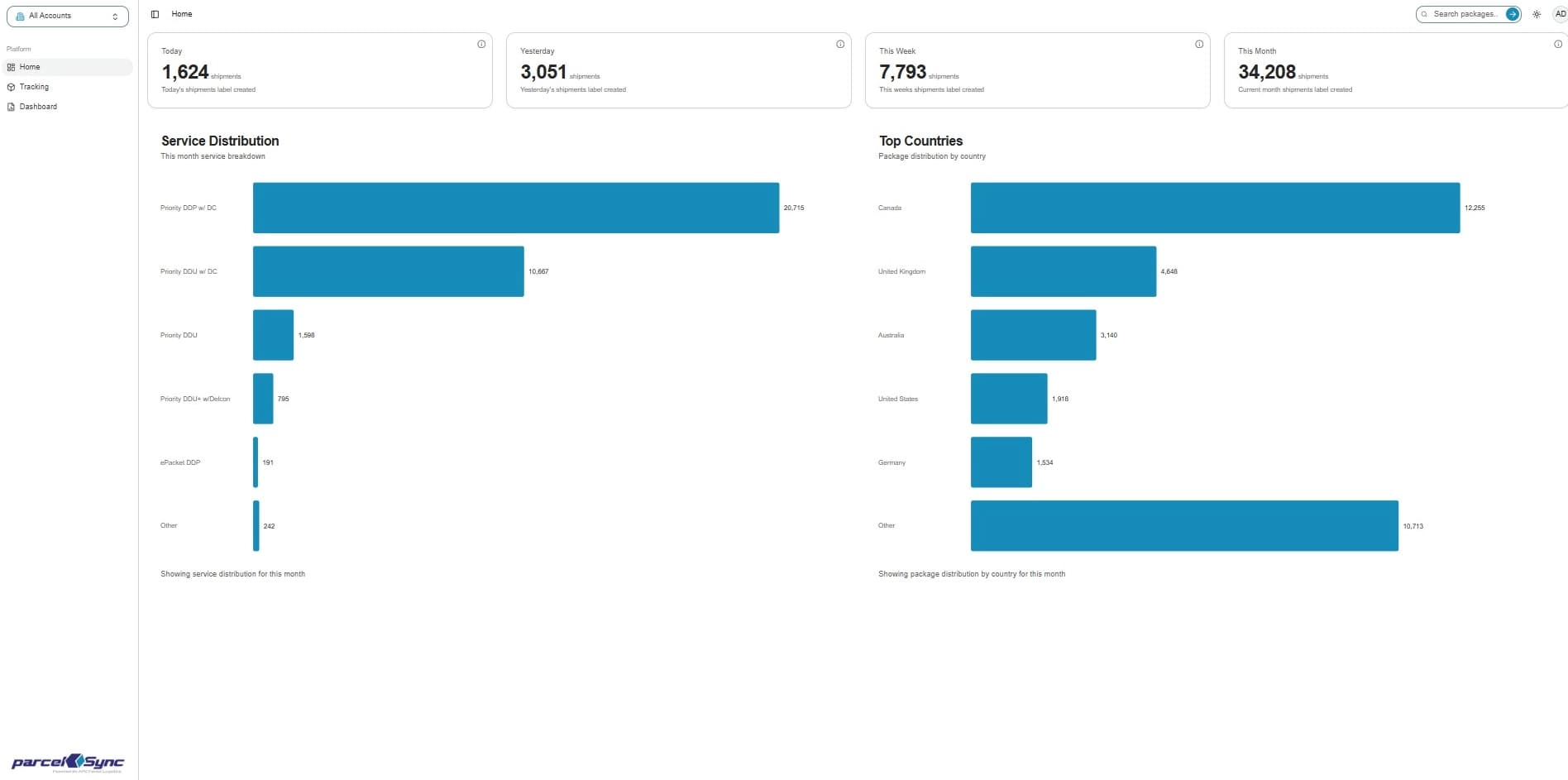Click the Dashboard document icon in sidebar
The height and width of the screenshot is (780, 1568).
pos(11,107)
